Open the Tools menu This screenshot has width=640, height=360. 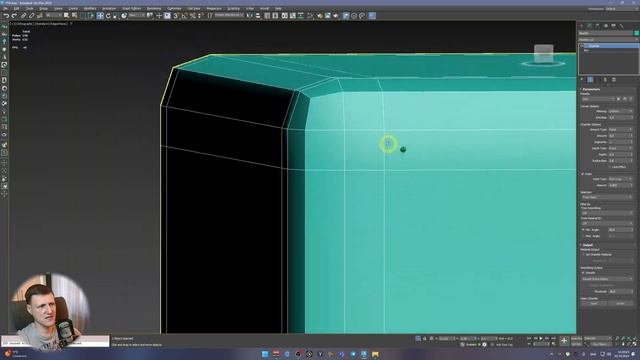(x=30, y=8)
